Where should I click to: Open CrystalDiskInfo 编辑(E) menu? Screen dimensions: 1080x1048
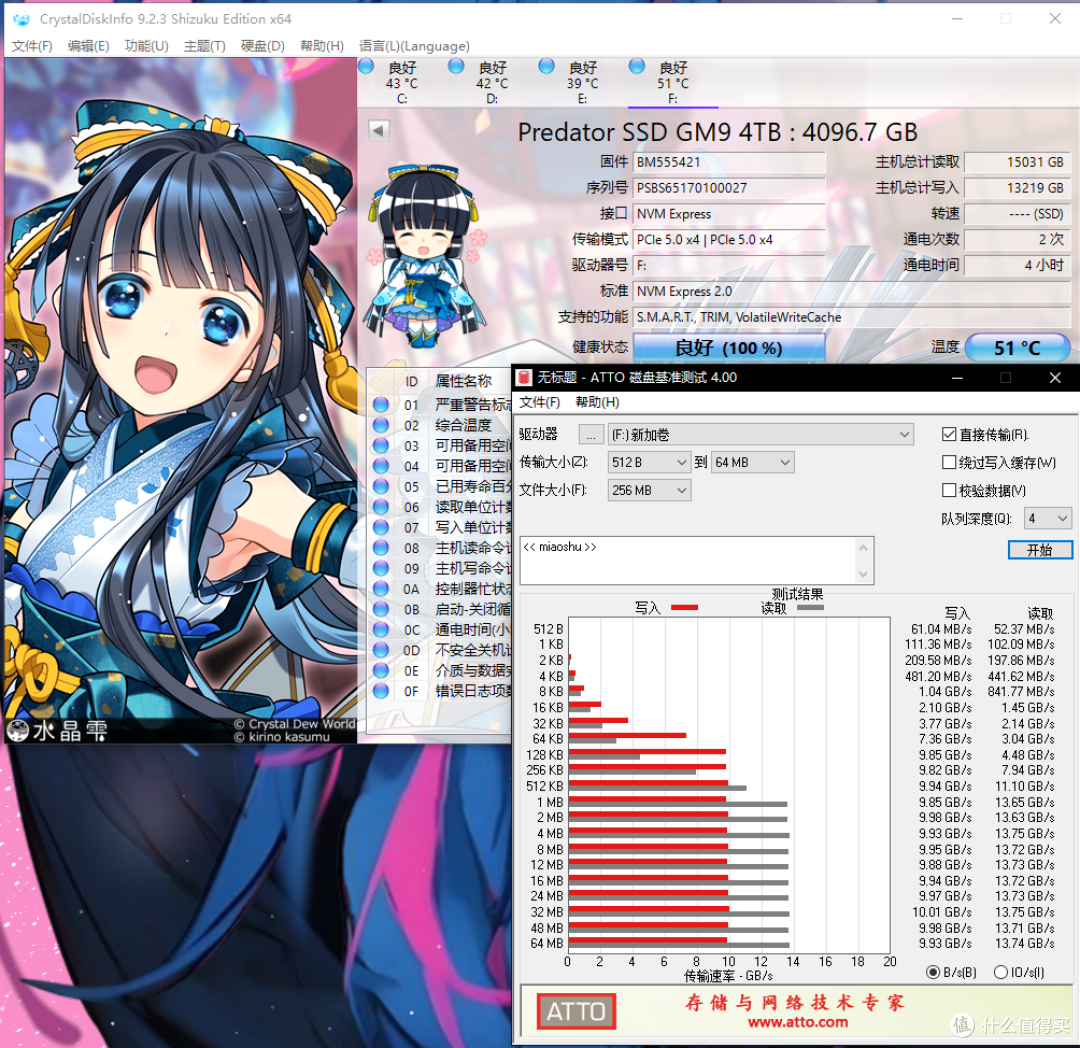pos(88,46)
